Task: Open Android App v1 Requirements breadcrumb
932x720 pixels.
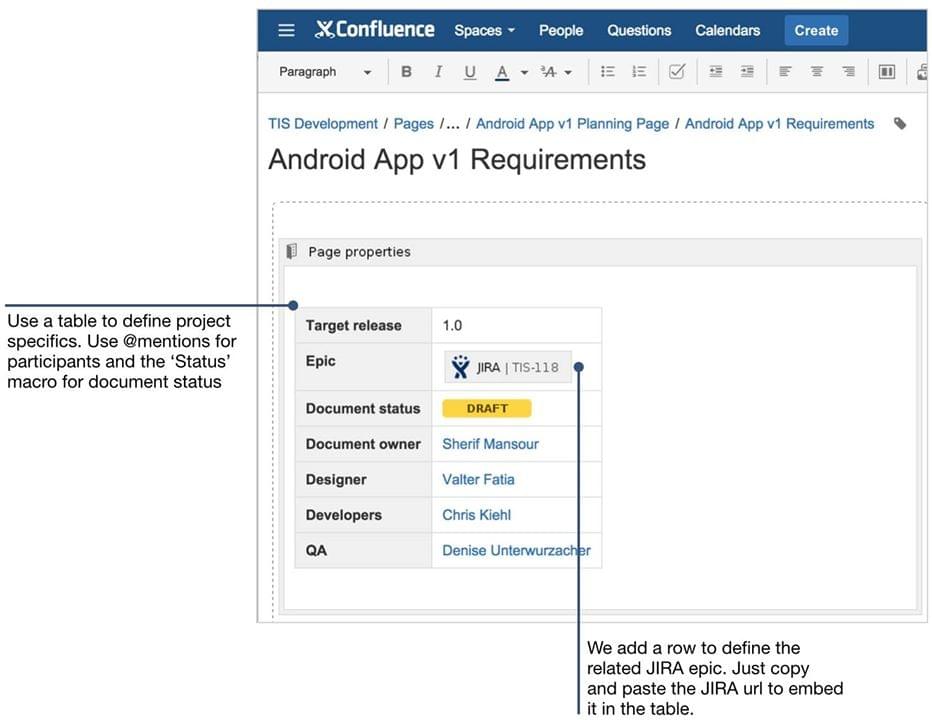Action: coord(779,124)
